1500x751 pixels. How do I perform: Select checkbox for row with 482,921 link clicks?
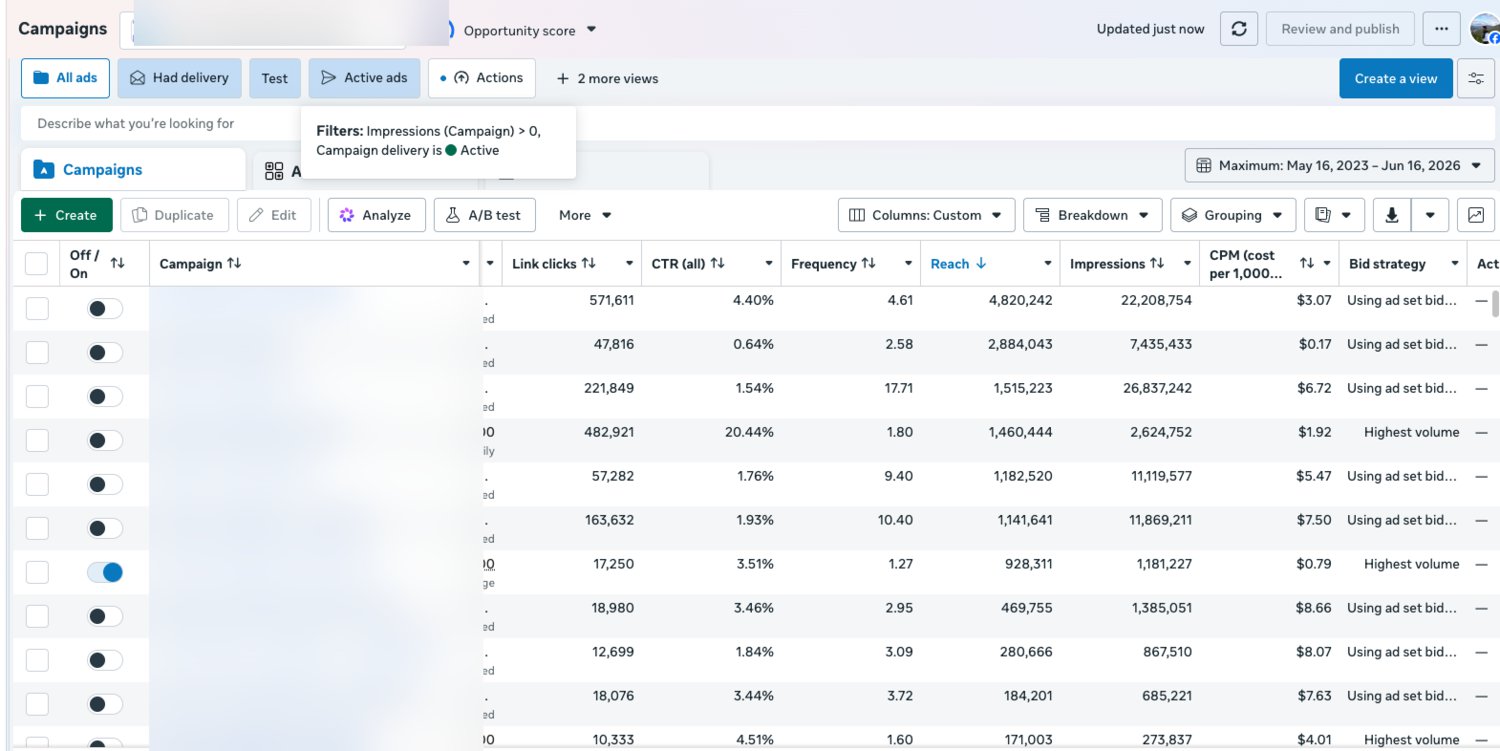37,440
